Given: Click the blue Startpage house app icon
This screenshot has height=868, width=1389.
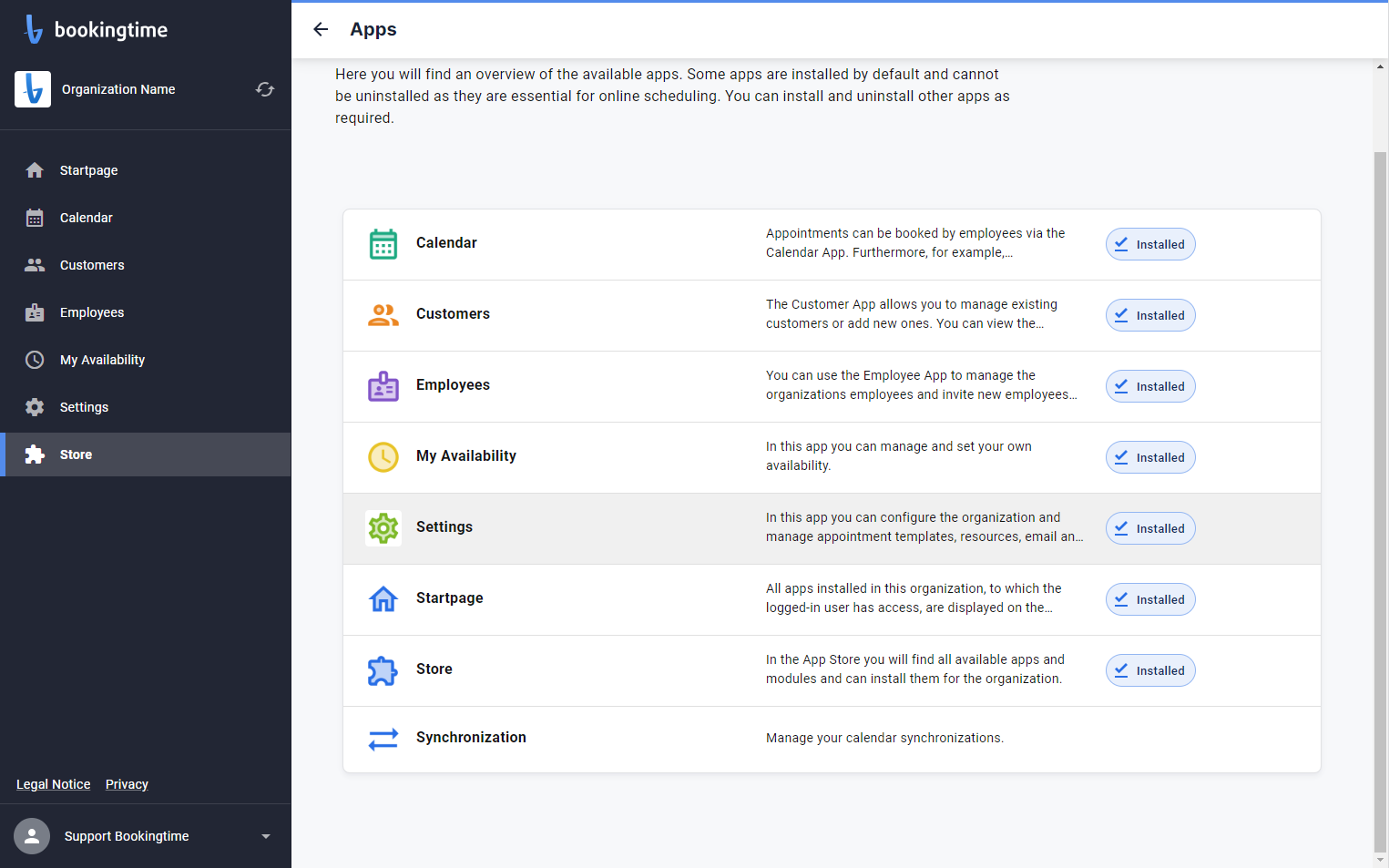Looking at the screenshot, I should click(383, 599).
